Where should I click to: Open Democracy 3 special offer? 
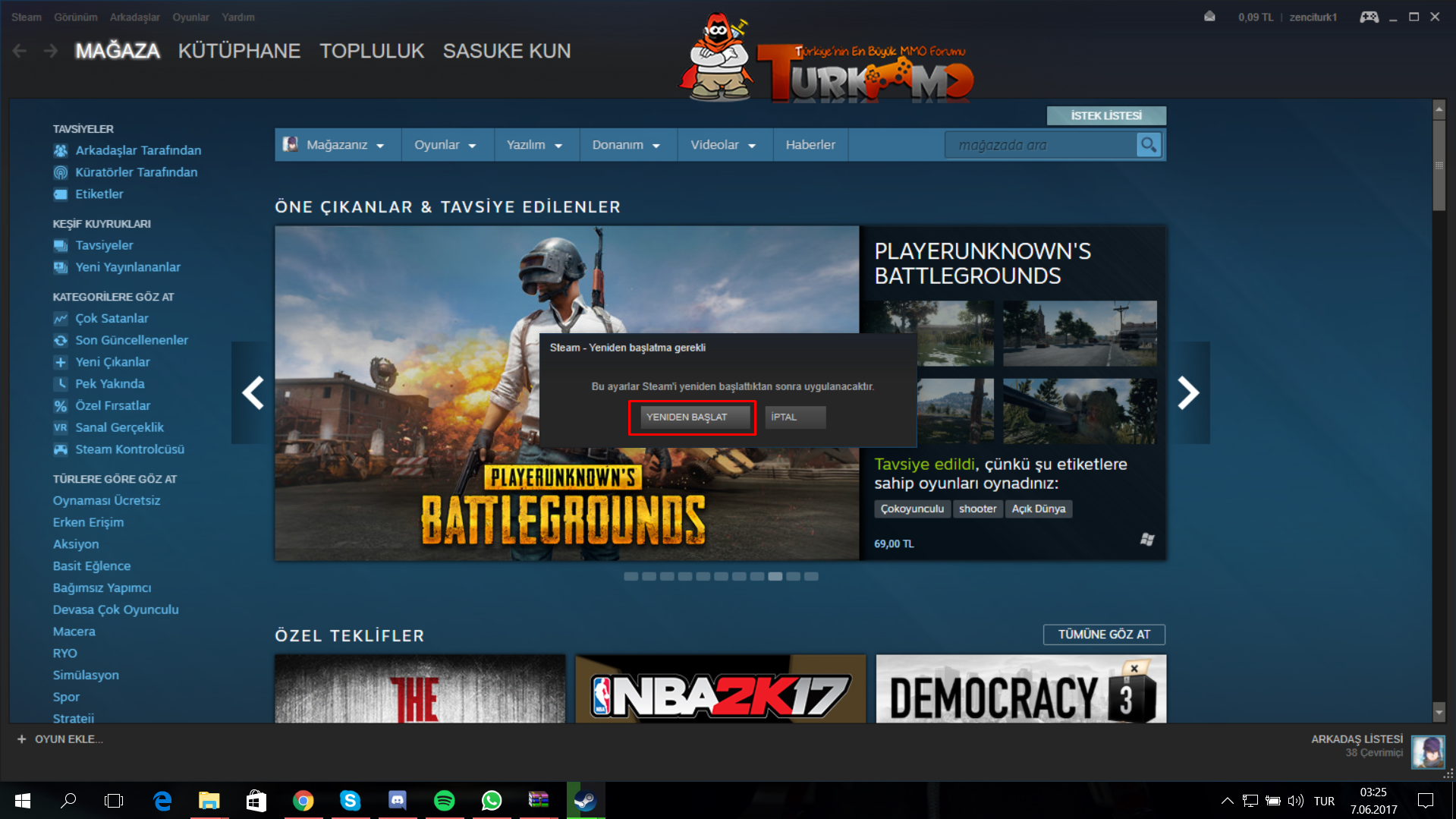point(1020,688)
